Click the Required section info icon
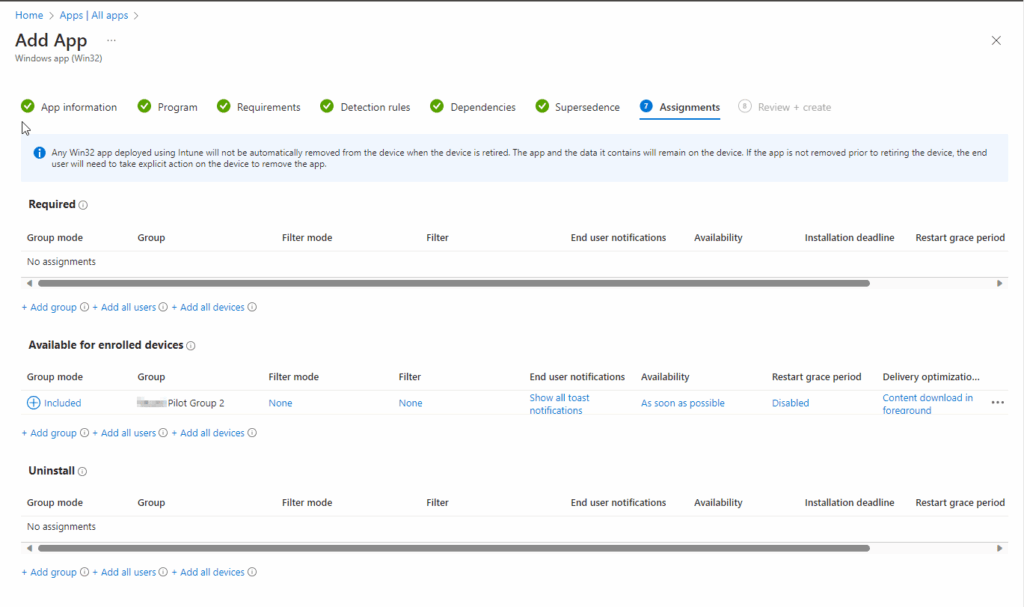 83,205
